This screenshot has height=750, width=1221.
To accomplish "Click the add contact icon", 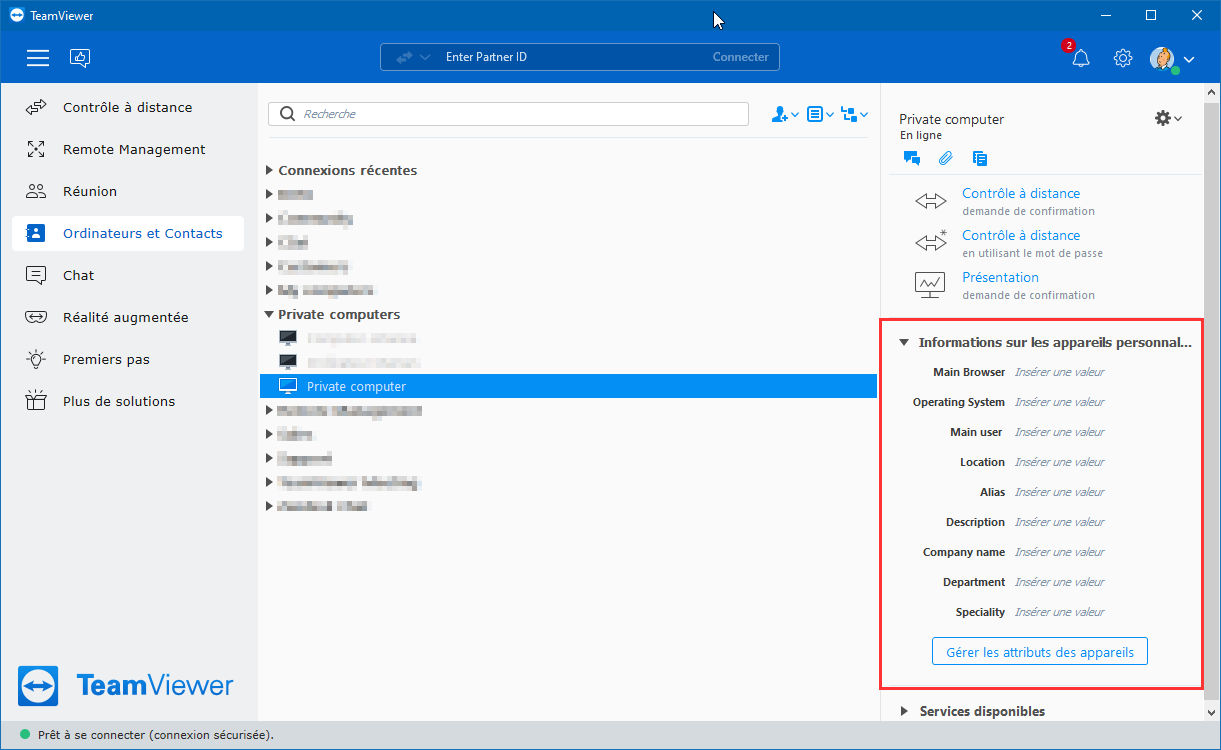I will click(x=785, y=114).
